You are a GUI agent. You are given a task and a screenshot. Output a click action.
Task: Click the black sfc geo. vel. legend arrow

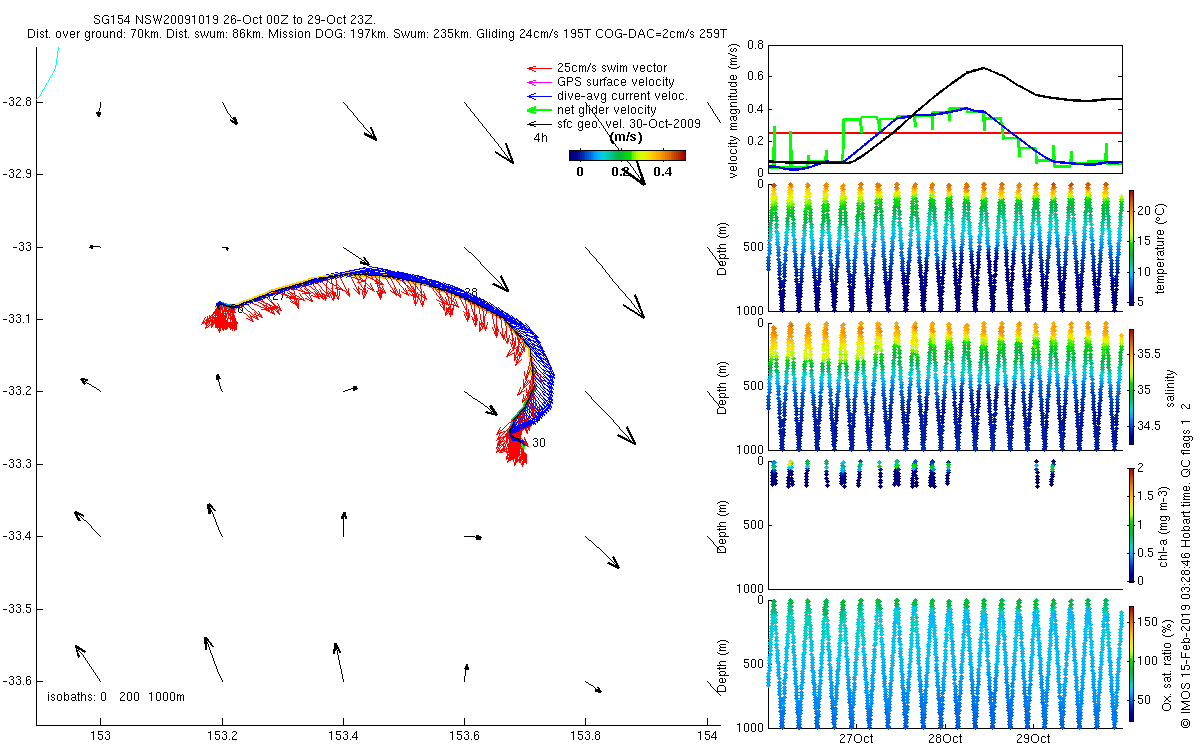(538, 124)
